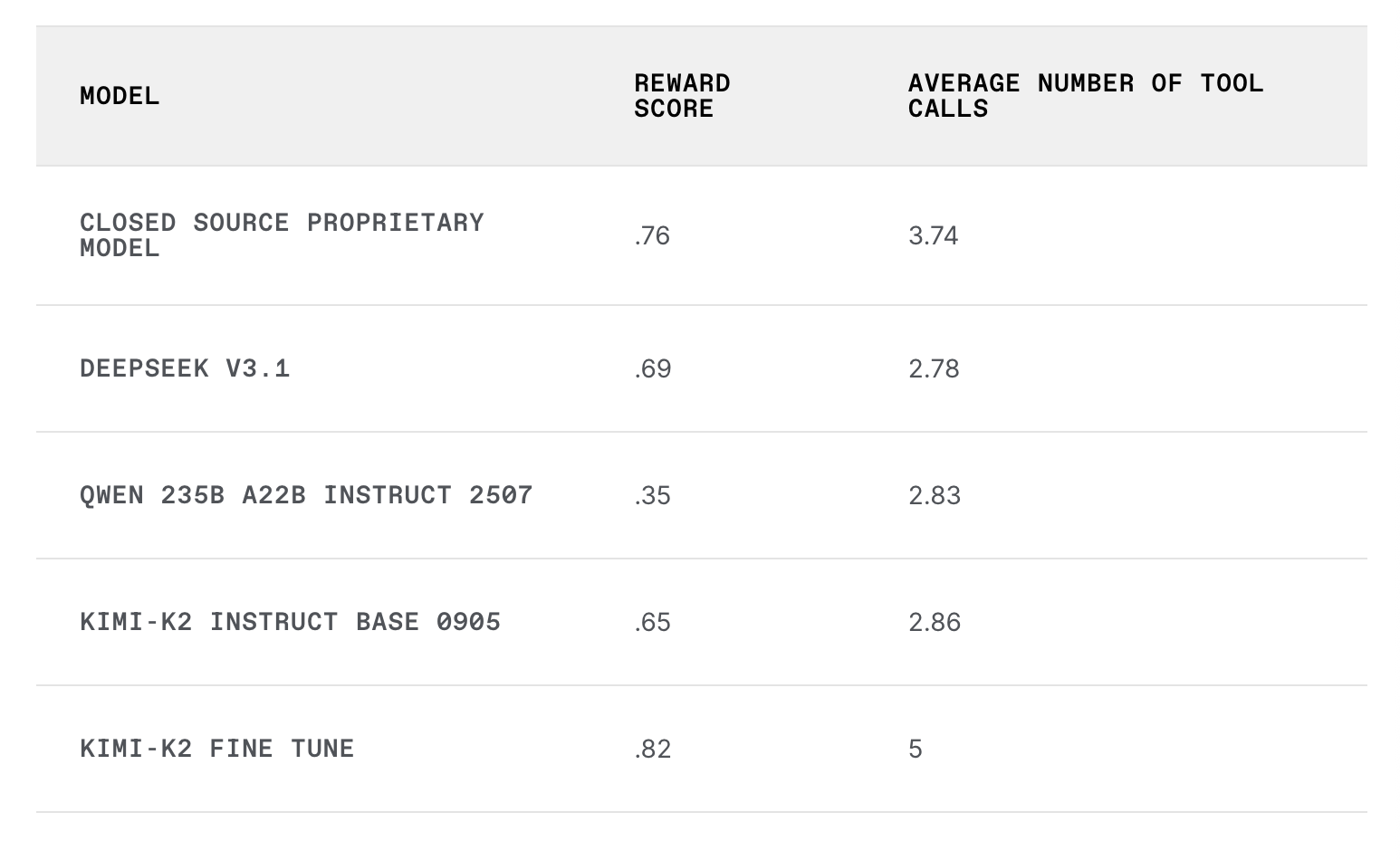Click the 2.86 tool calls value
This screenshot has height=860, width=1400.
[935, 622]
